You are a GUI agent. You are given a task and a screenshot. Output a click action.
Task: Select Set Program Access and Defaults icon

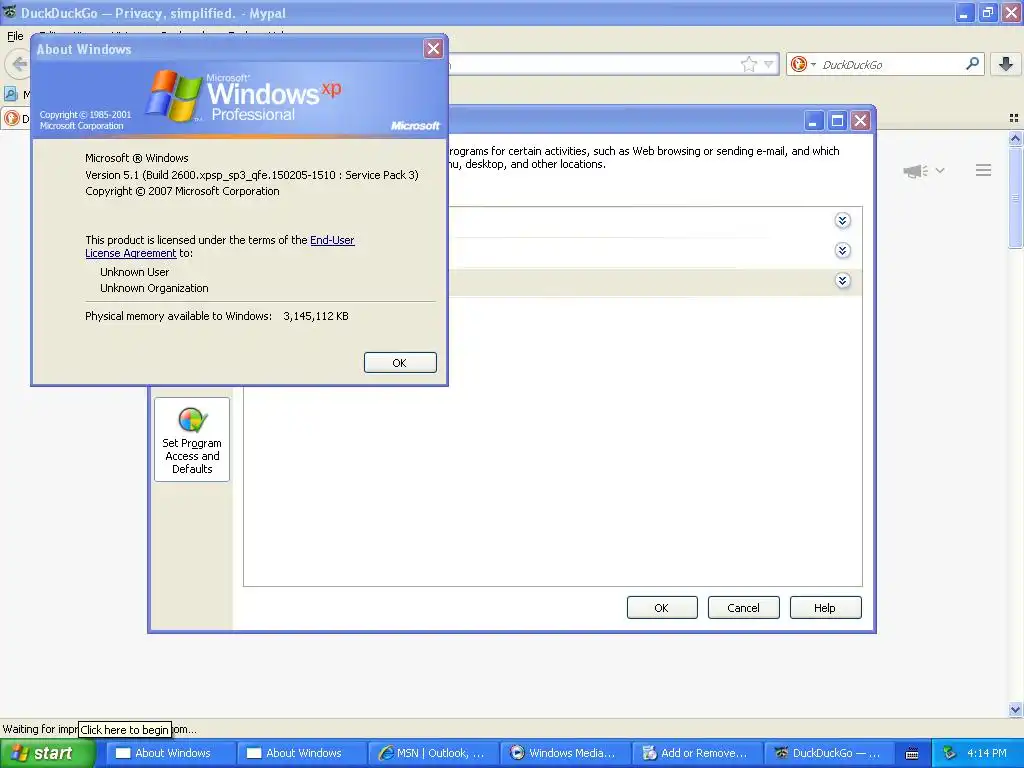pyautogui.click(x=192, y=440)
